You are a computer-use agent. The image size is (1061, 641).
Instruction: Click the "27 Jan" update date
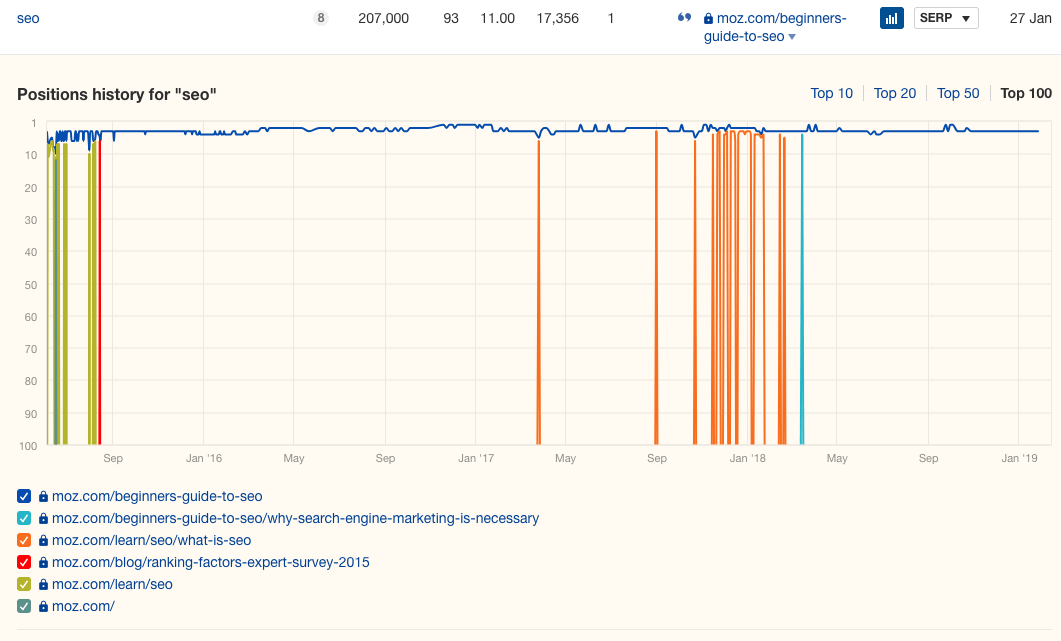tap(1031, 18)
